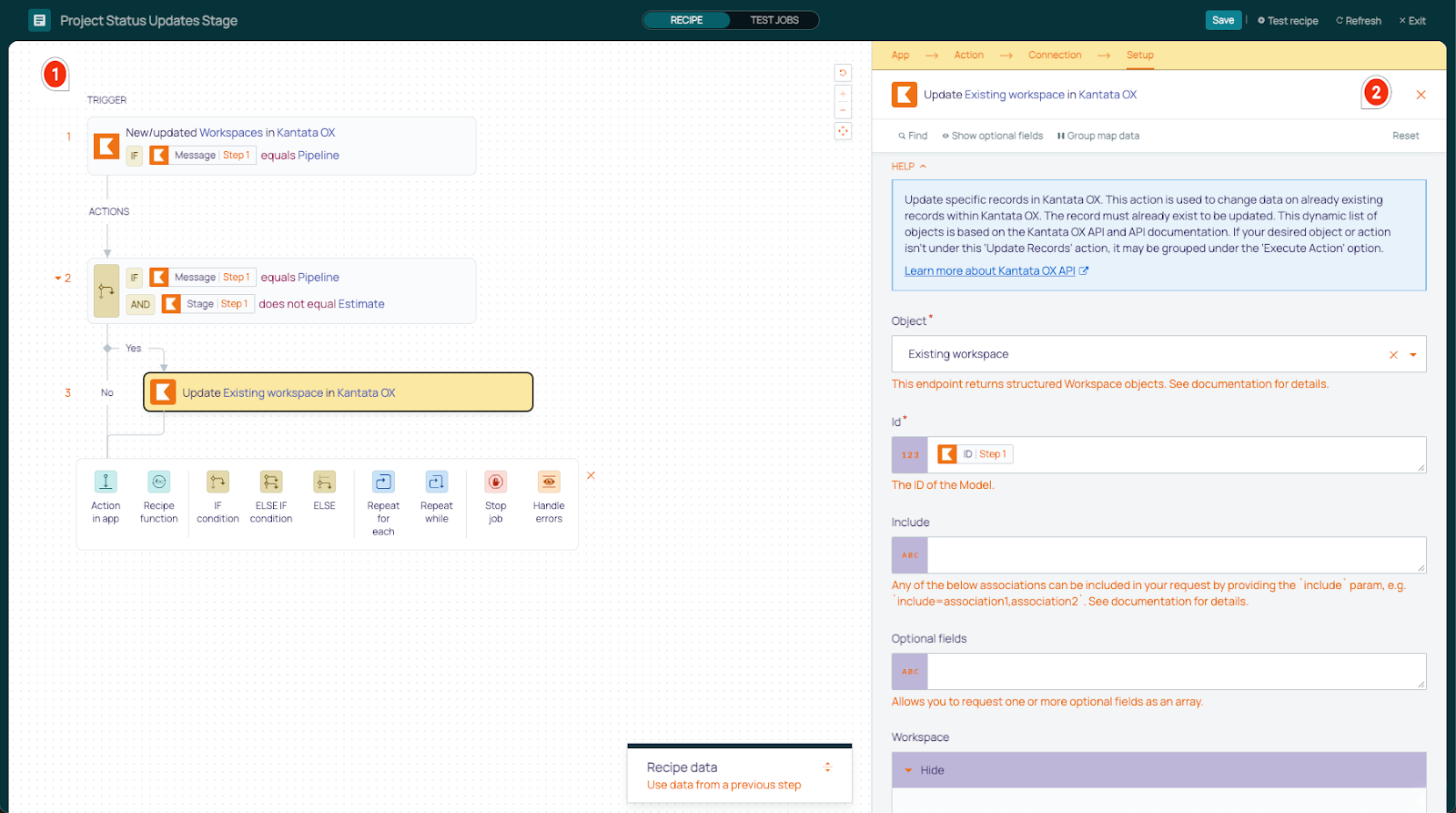Add a Stop job step

pyautogui.click(x=496, y=482)
